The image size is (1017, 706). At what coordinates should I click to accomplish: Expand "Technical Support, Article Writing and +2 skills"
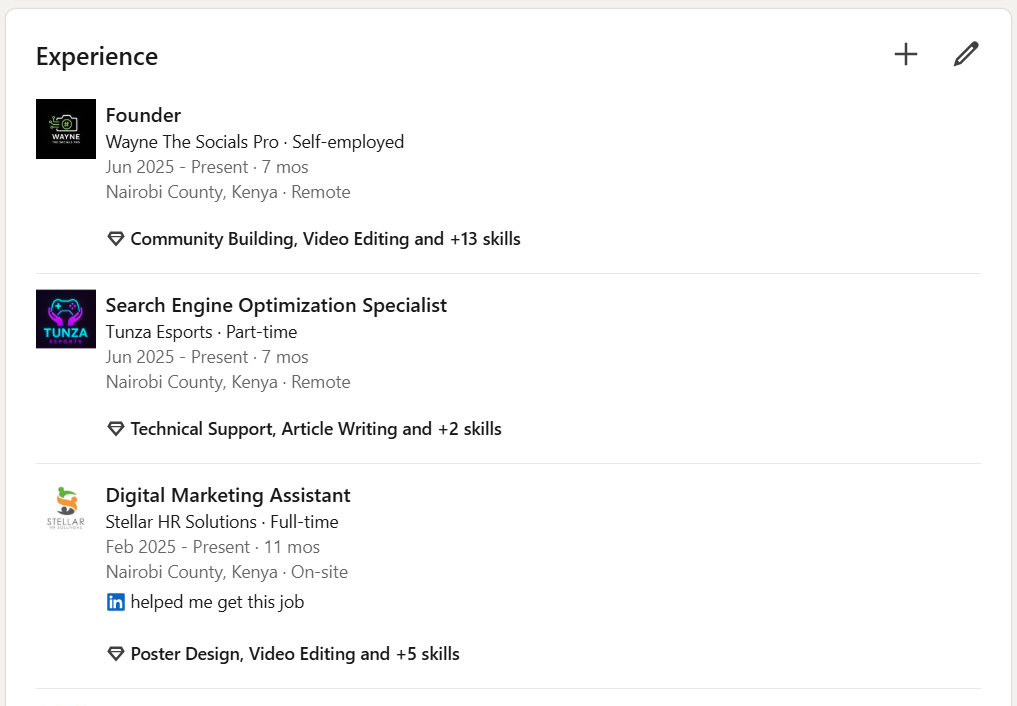tap(316, 429)
